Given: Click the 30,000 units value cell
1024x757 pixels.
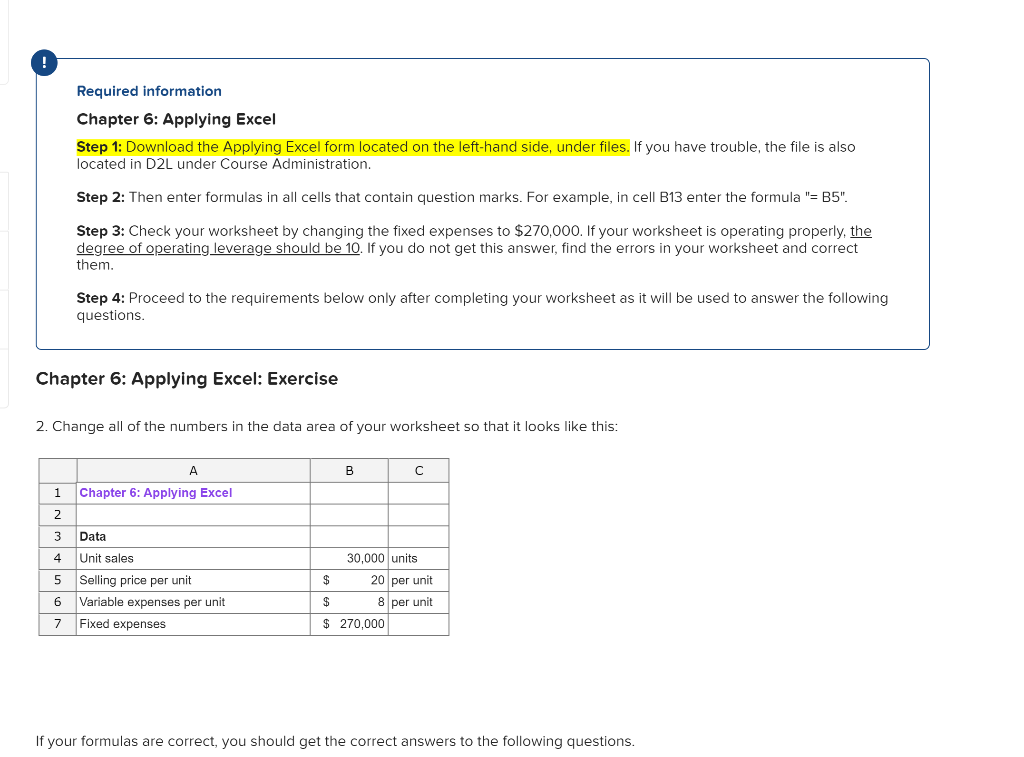Looking at the screenshot, I should 348,558.
